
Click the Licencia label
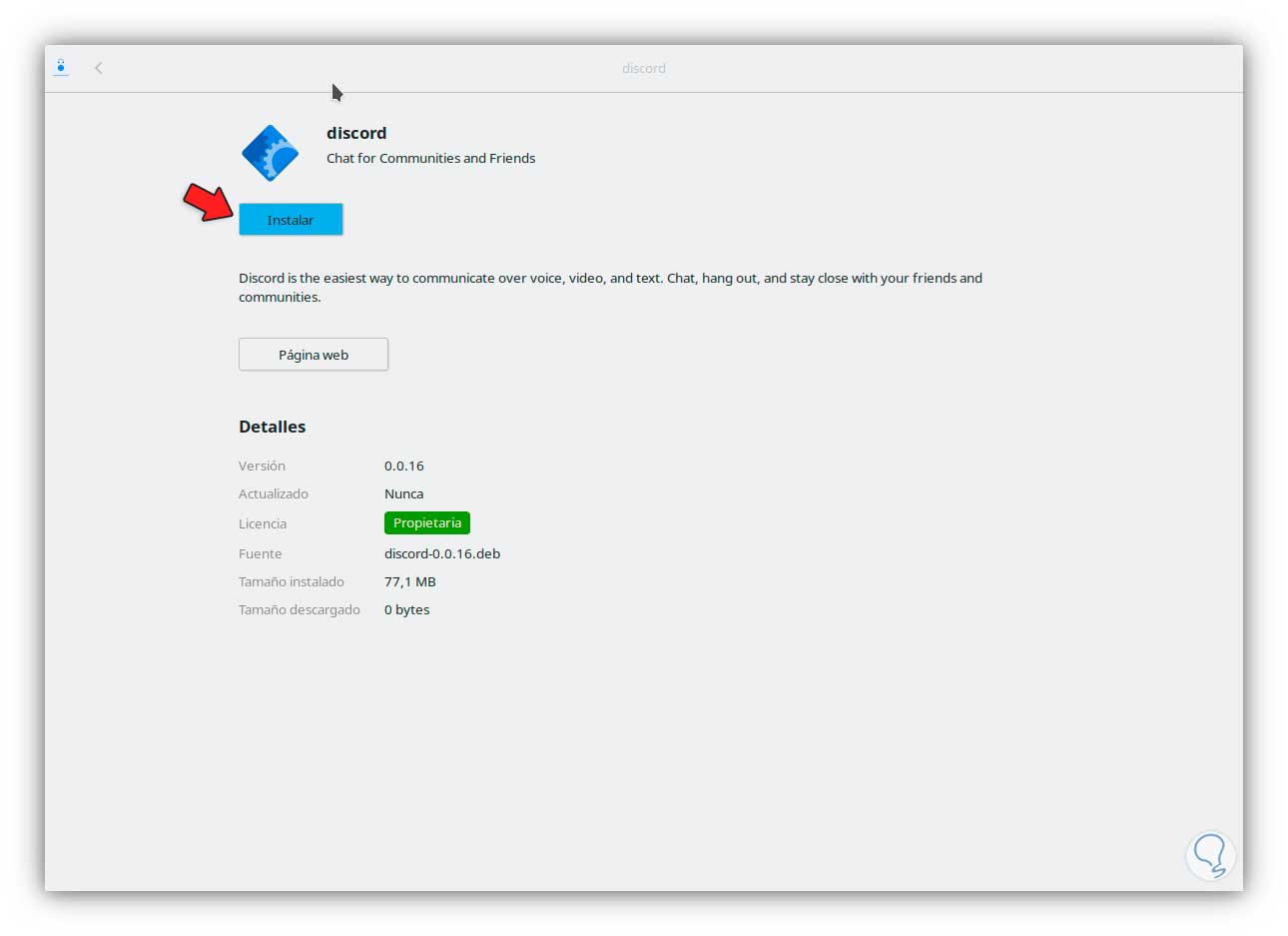pyautogui.click(x=263, y=523)
